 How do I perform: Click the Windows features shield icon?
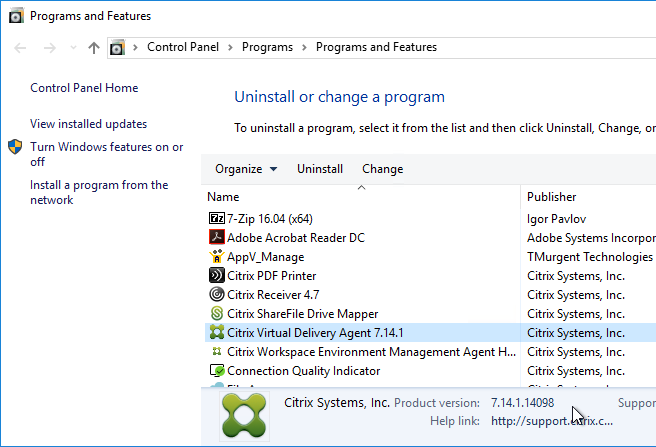point(15,146)
